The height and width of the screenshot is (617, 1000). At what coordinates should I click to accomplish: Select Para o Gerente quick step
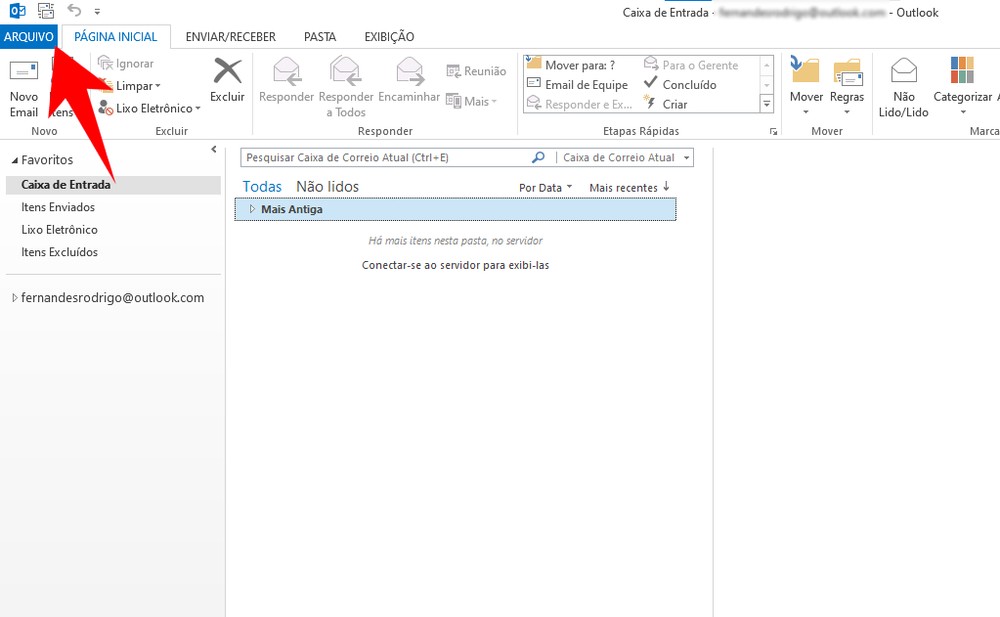click(x=691, y=64)
